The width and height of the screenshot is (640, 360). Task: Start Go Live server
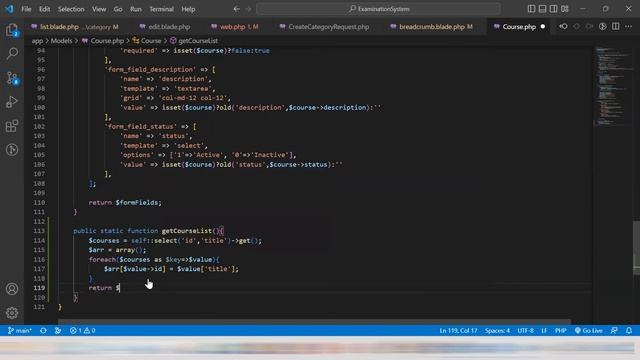click(588, 331)
